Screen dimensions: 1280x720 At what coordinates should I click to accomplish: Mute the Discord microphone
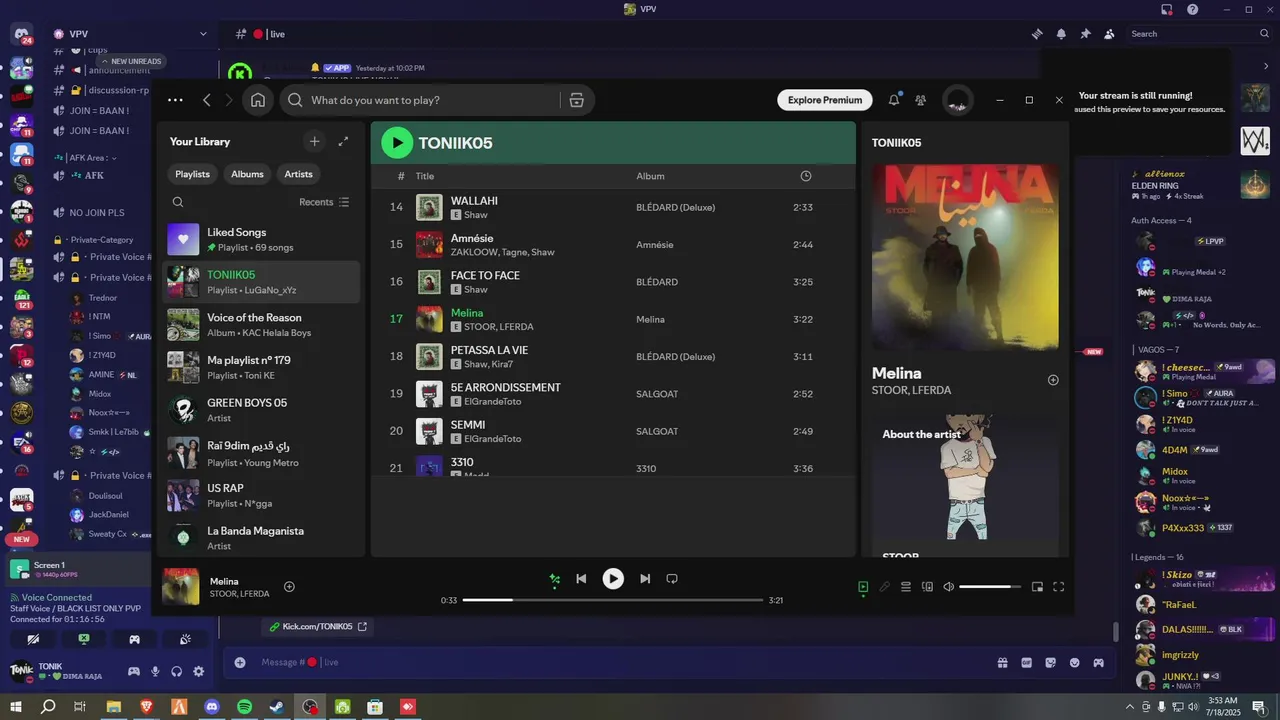155,672
